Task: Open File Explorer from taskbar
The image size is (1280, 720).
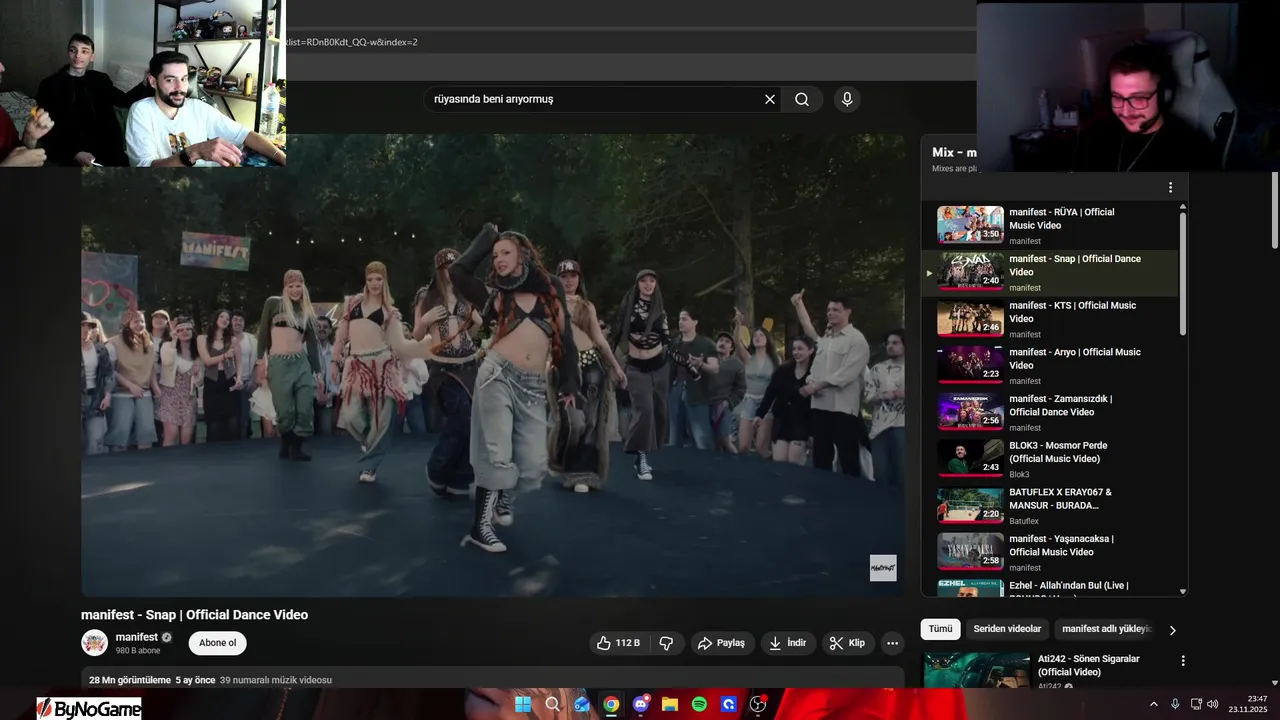Action: coord(670,704)
